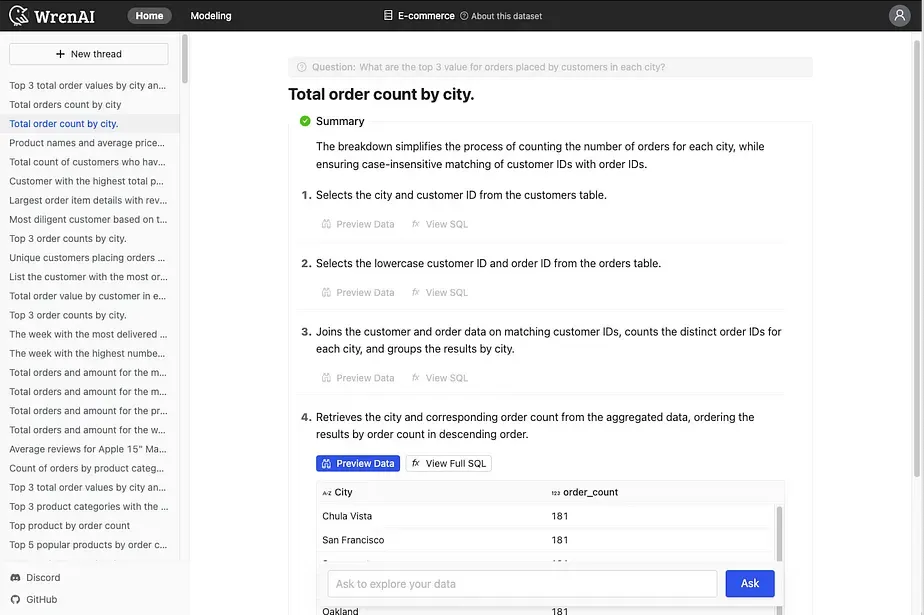Click the About this dataset info icon
This screenshot has width=924, height=615.
(464, 16)
